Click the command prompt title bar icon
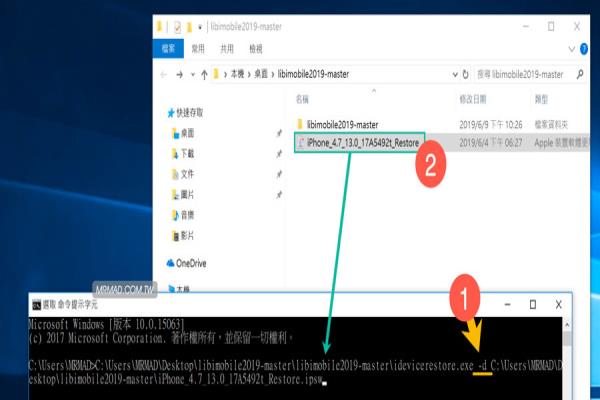The image size is (600, 400). (36, 305)
